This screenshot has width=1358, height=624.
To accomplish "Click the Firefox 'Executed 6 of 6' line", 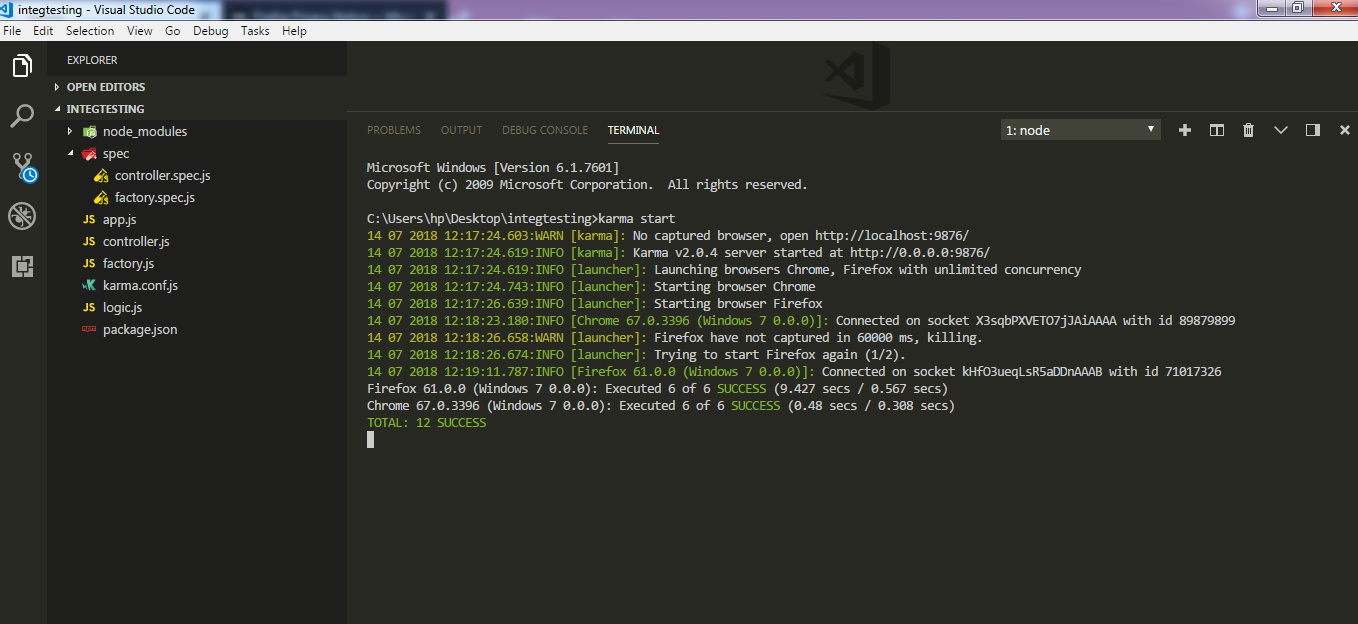I will coord(657,388).
